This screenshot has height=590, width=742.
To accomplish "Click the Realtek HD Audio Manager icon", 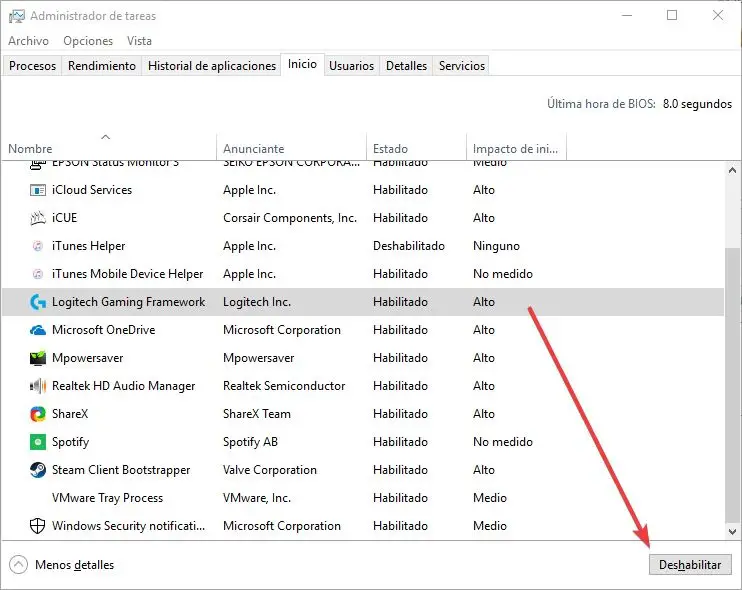I will coord(38,386).
